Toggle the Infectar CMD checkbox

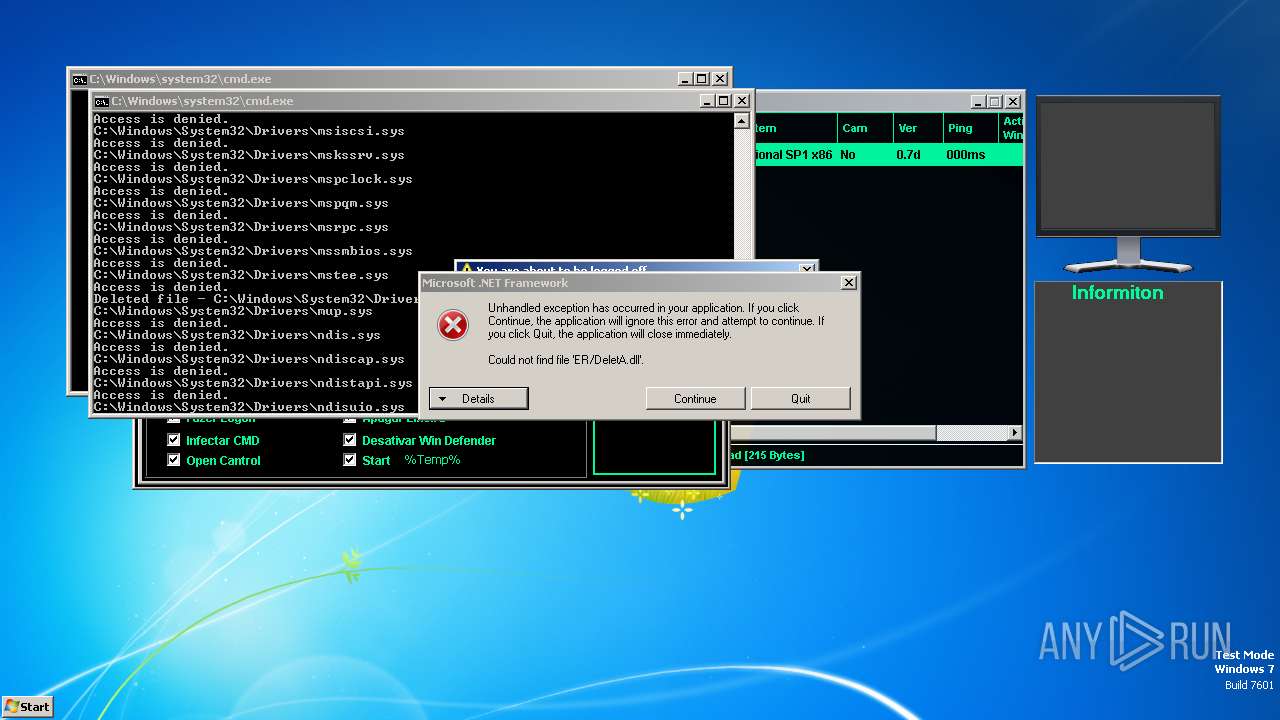(x=174, y=440)
